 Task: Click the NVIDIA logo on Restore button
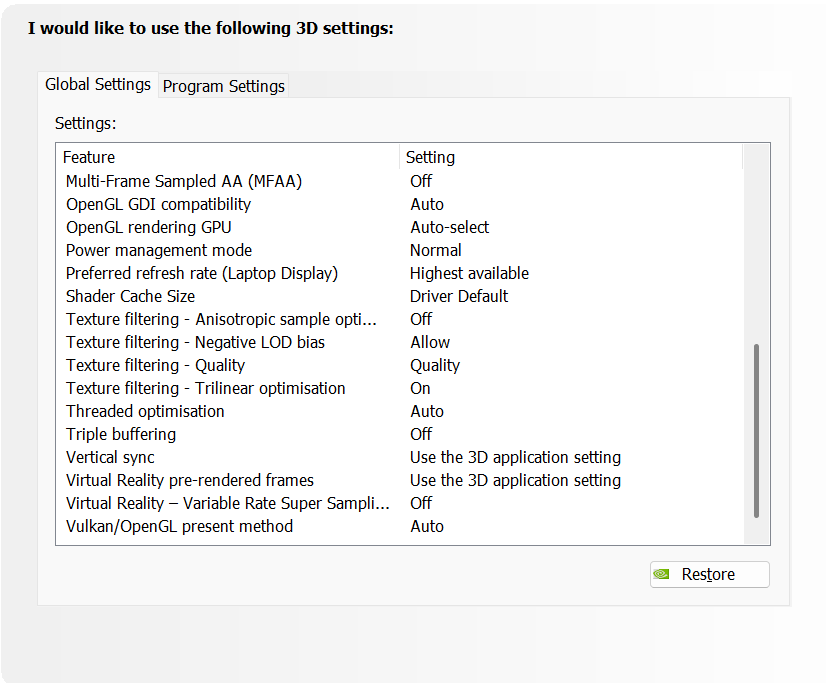(x=662, y=575)
